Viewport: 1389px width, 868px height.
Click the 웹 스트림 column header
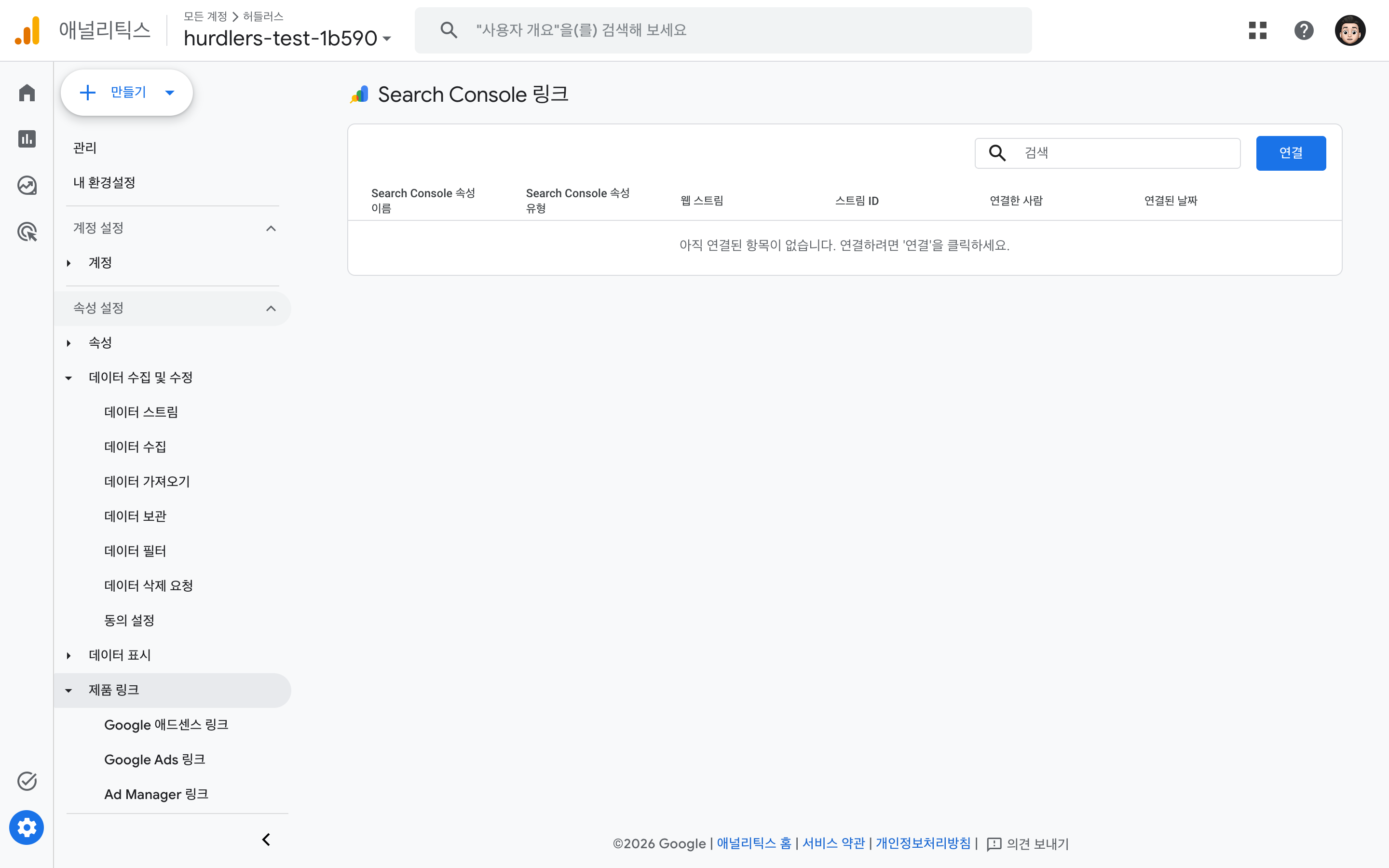pos(701,201)
